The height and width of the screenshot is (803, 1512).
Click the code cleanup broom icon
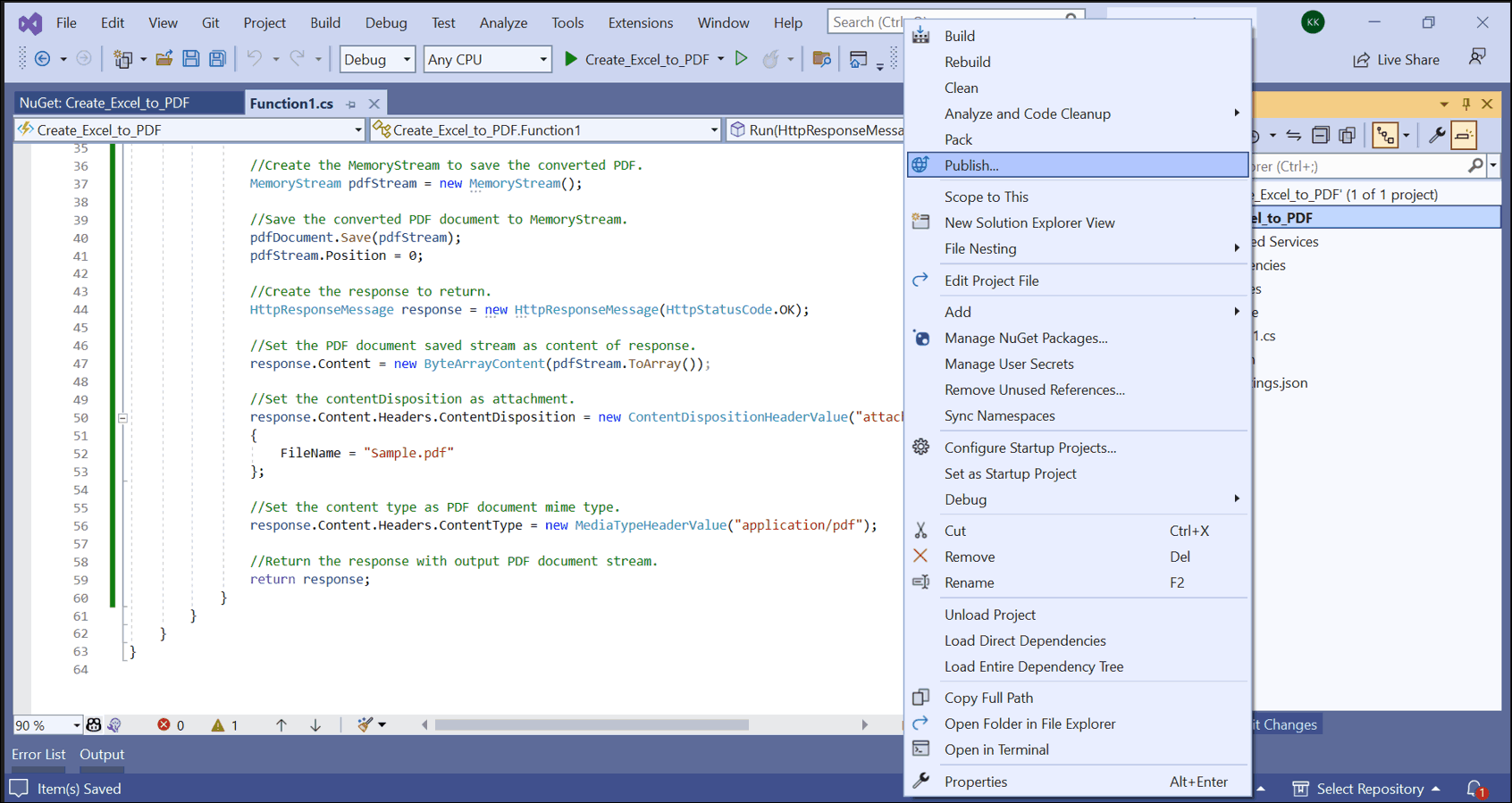pyautogui.click(x=365, y=724)
